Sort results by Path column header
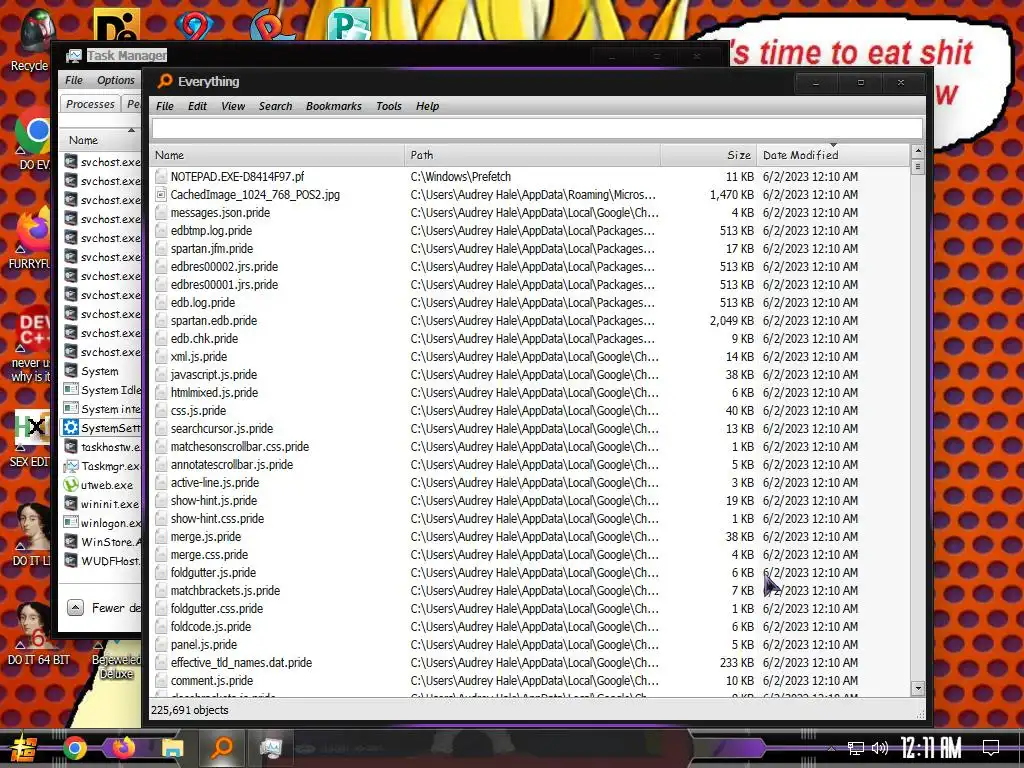Screen dimensions: 1024x768 click(532, 155)
